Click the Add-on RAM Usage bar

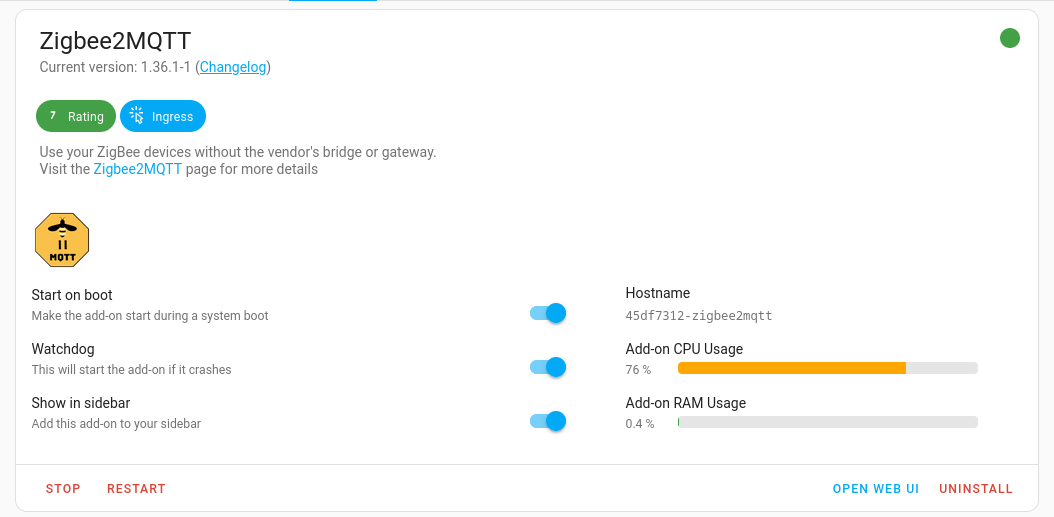pyautogui.click(x=827, y=422)
